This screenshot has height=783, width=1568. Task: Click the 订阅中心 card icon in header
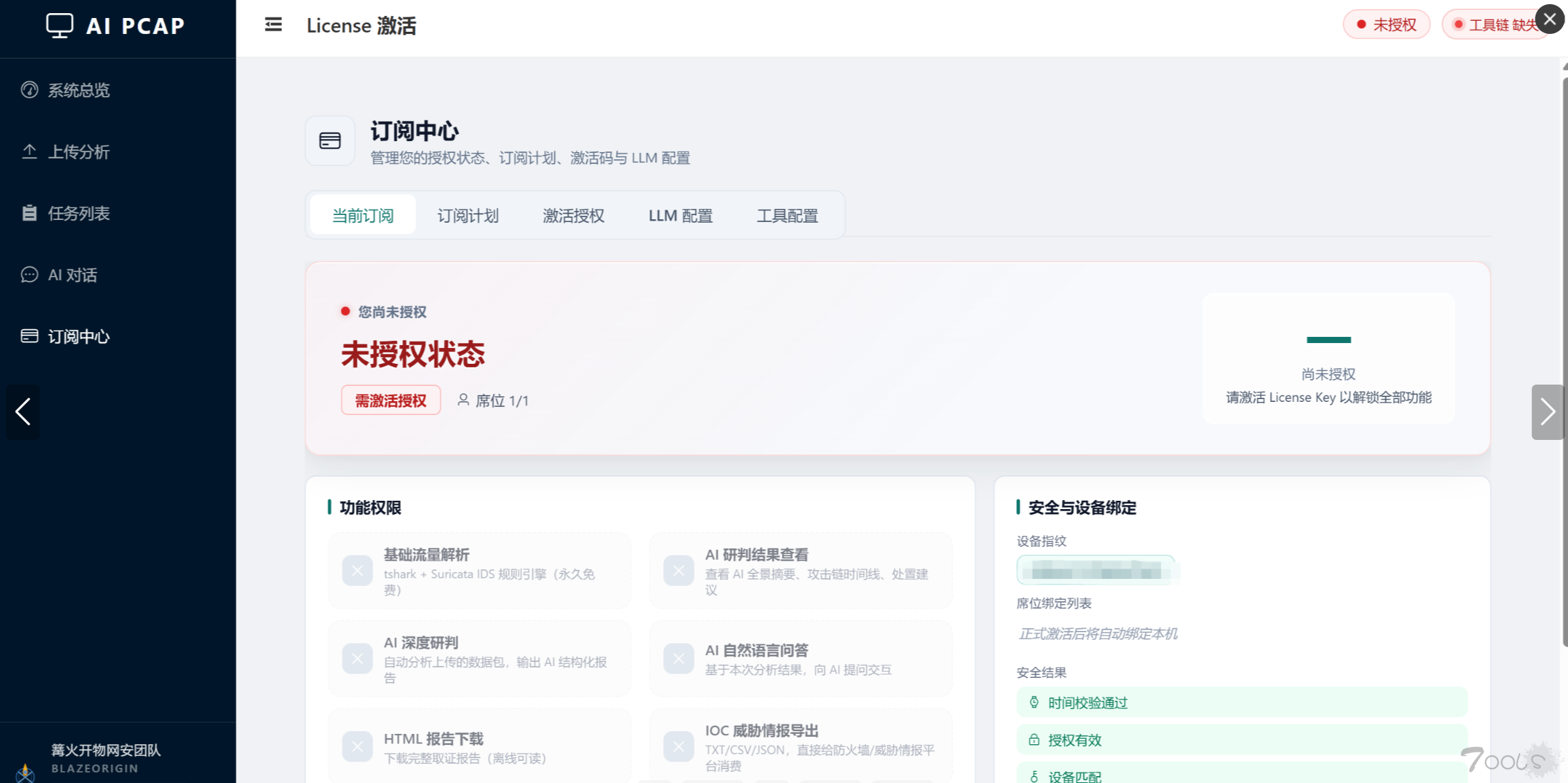point(330,141)
